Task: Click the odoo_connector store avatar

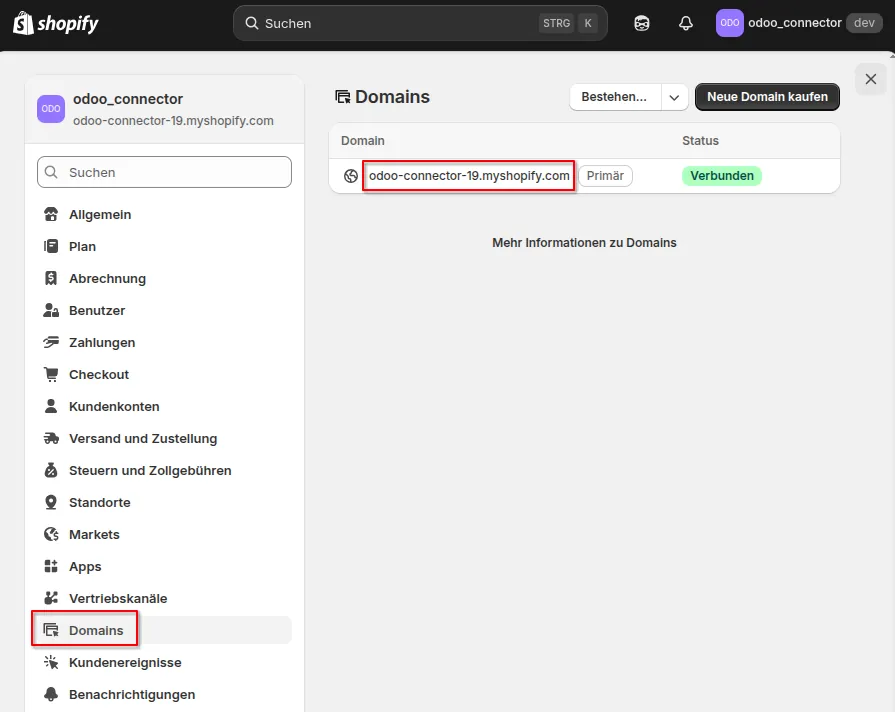Action: coord(732,22)
